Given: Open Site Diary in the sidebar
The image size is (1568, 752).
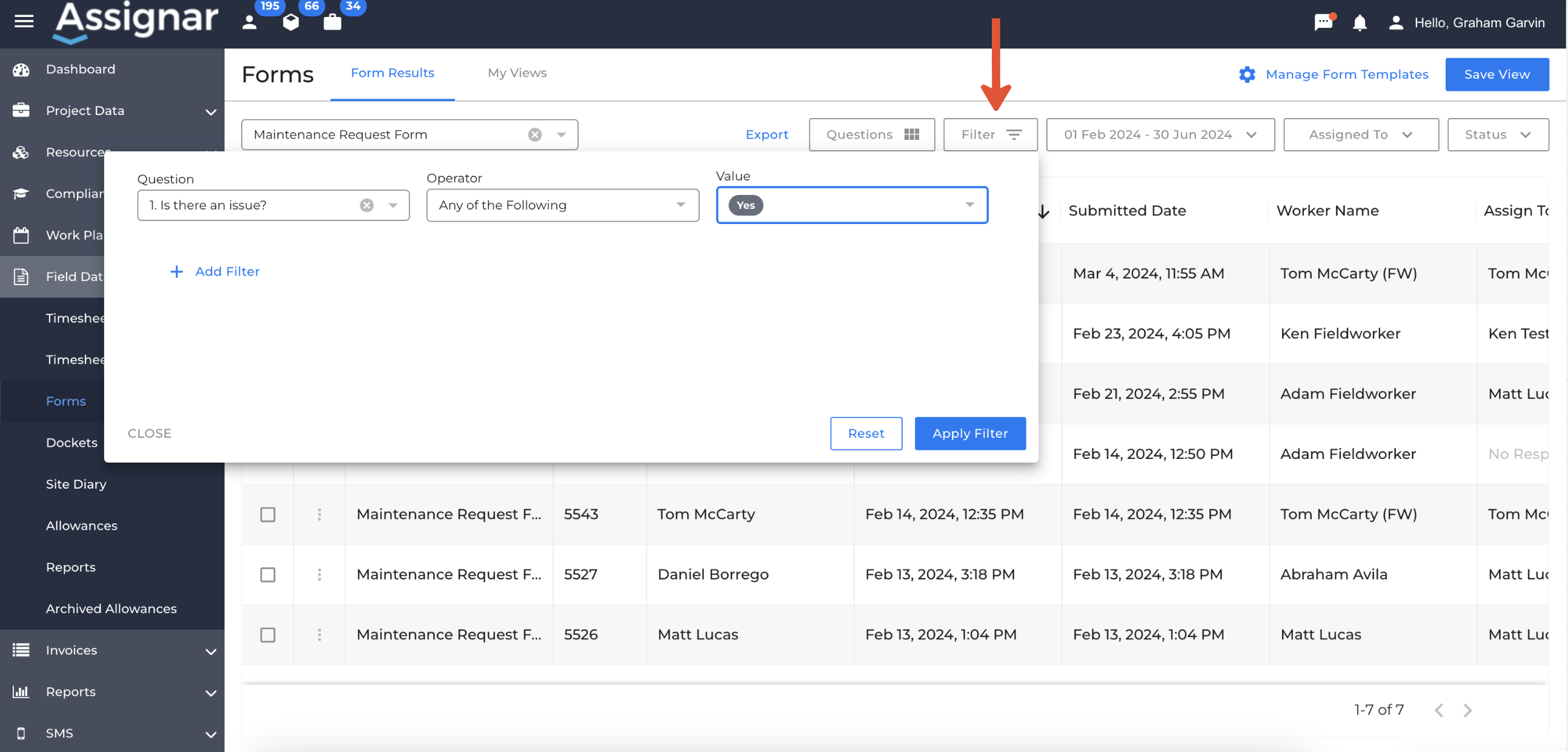Looking at the screenshot, I should 76,484.
